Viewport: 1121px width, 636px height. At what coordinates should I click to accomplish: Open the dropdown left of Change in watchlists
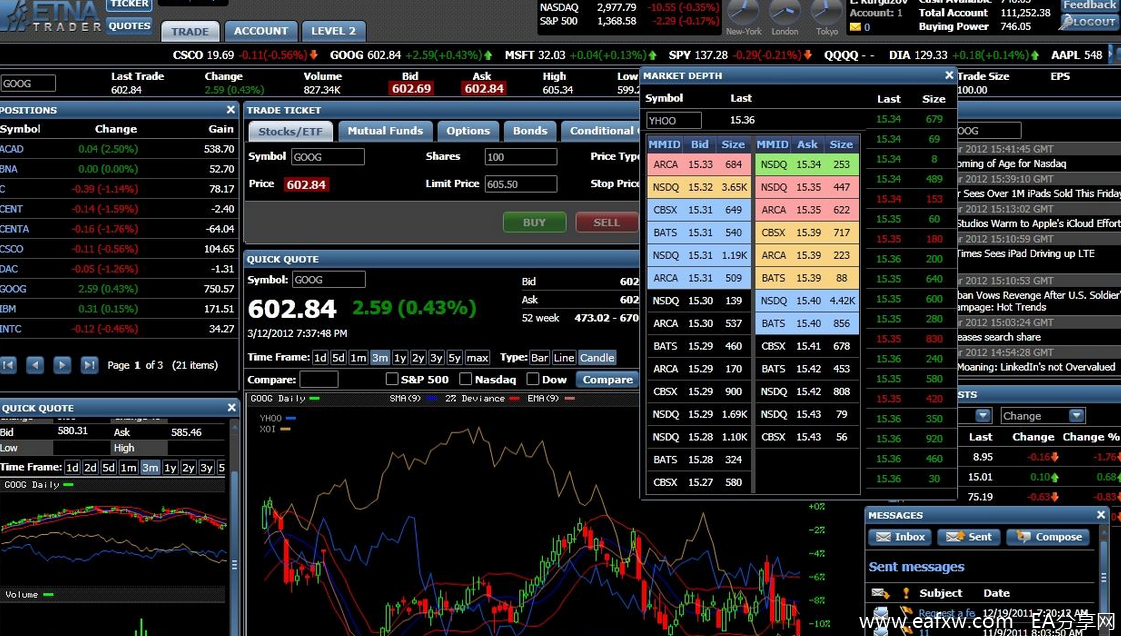pyautogui.click(x=983, y=416)
